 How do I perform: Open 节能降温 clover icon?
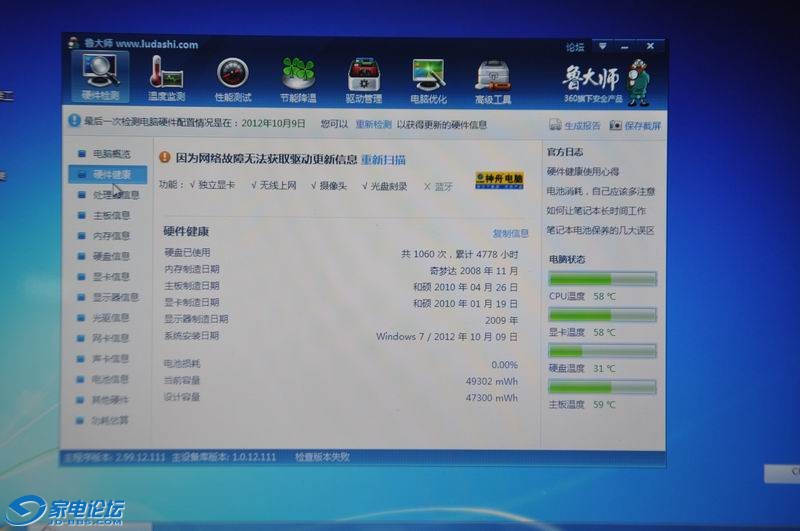click(297, 78)
